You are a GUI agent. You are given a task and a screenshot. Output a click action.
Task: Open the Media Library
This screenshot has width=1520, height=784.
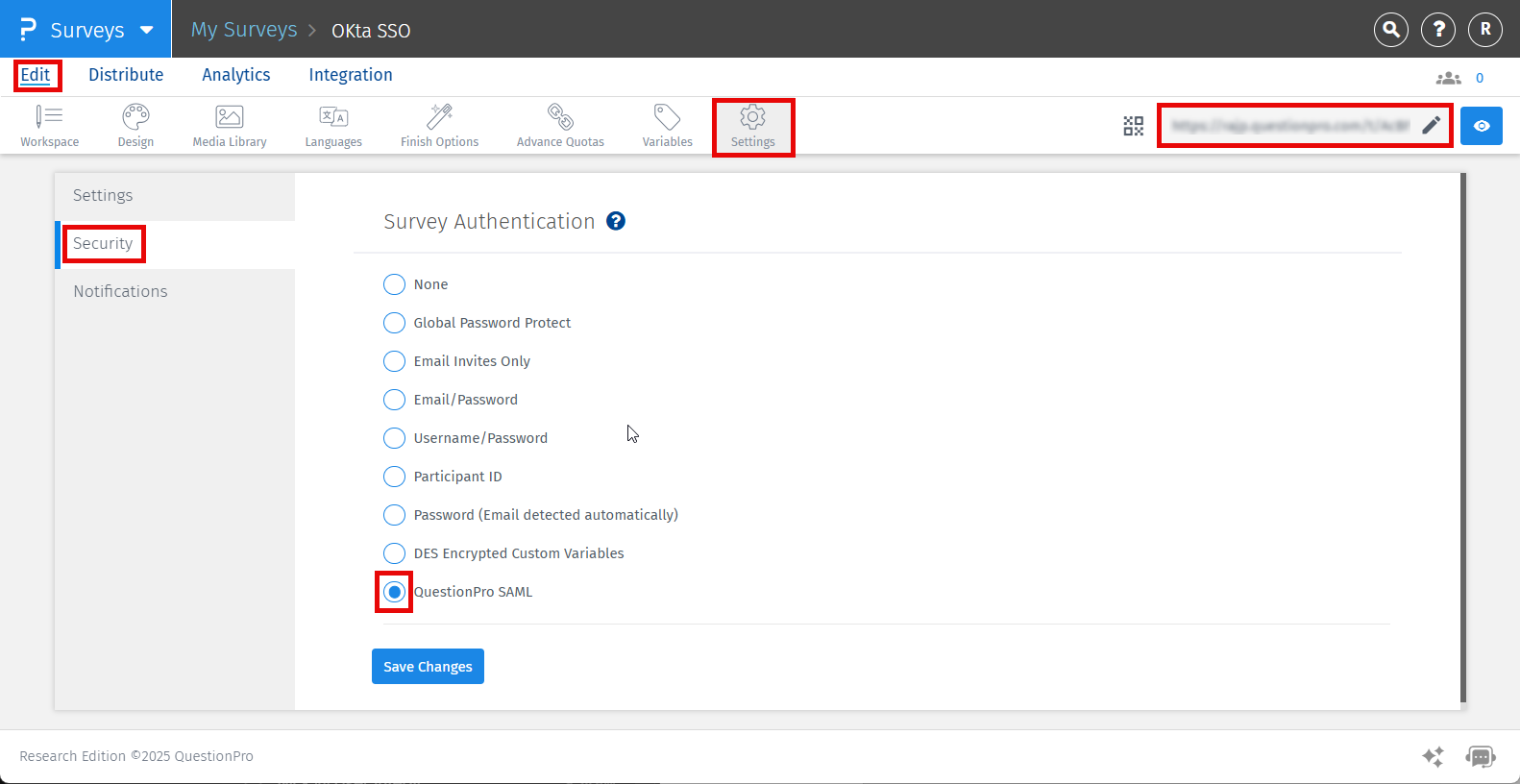tap(230, 127)
